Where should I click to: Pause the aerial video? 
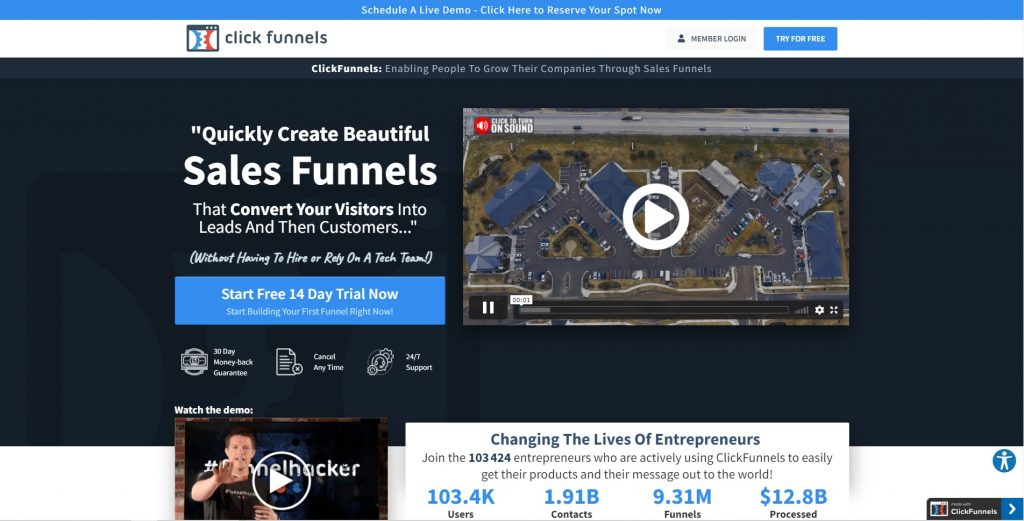[488, 308]
